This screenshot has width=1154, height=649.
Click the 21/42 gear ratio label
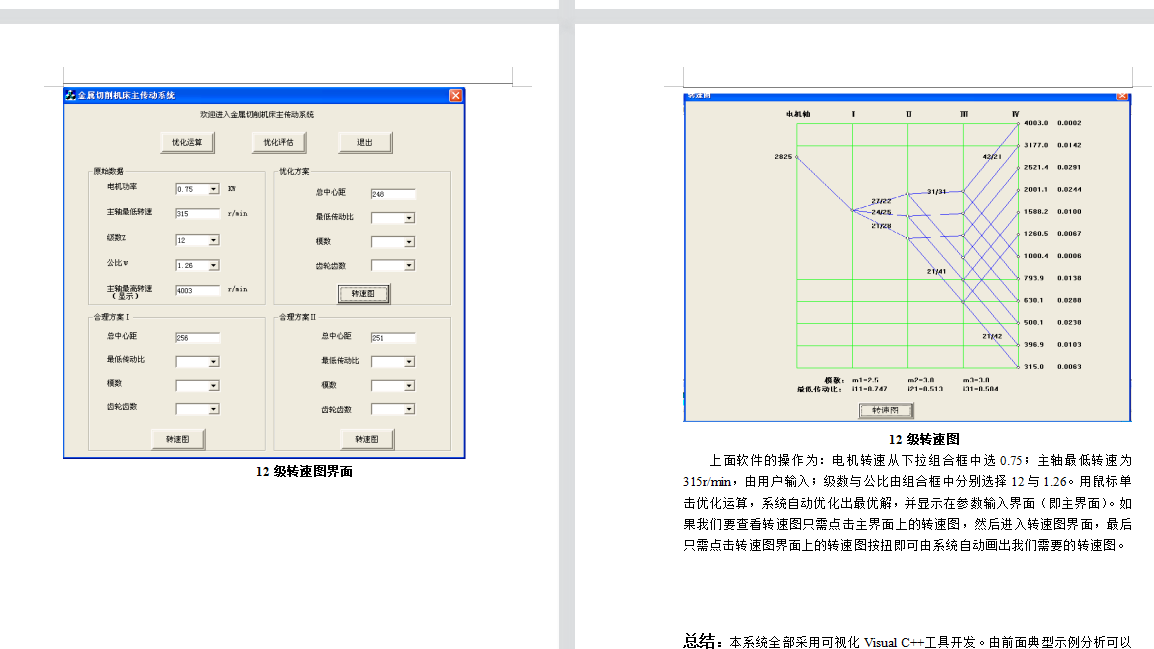point(992,336)
